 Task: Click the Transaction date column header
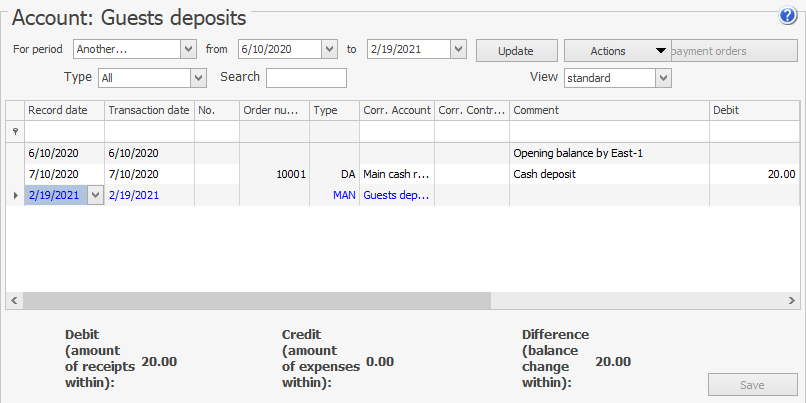(148, 110)
